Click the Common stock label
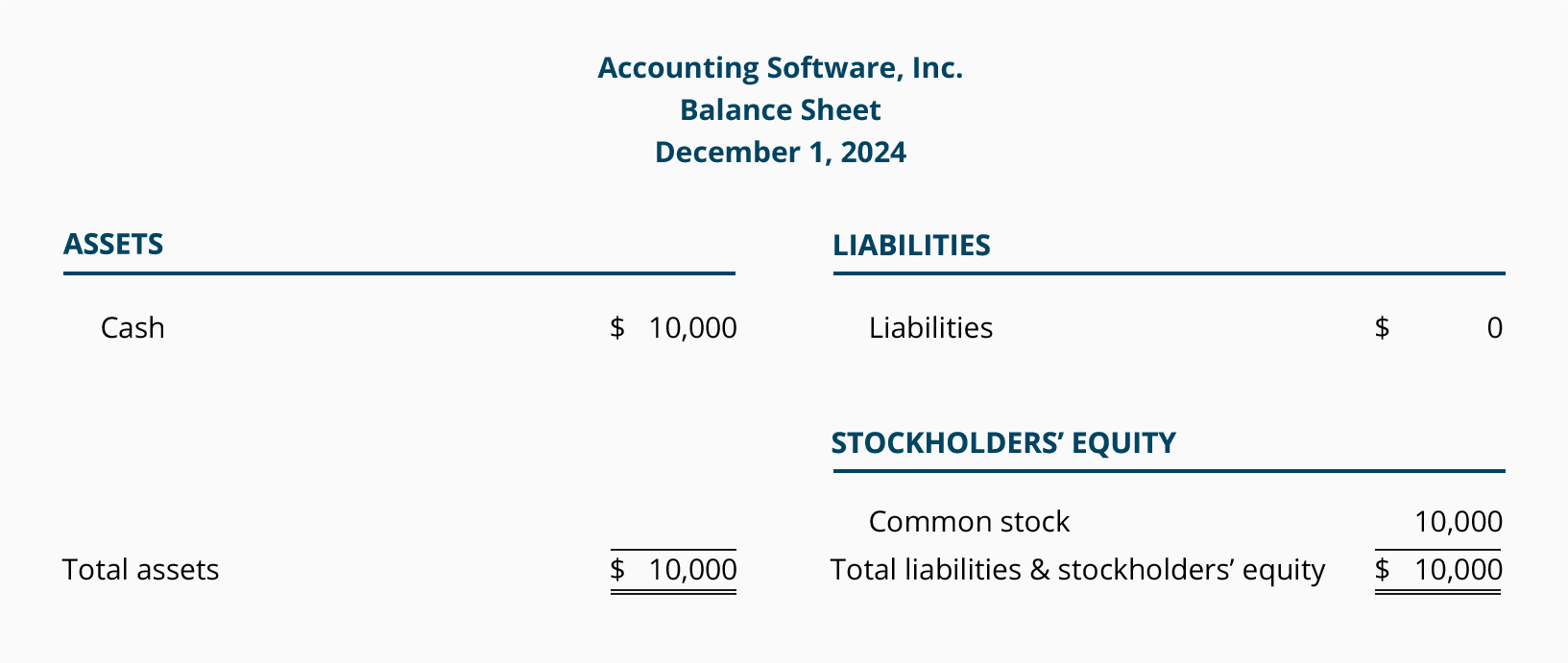This screenshot has height=663, width=1568. coord(969,522)
